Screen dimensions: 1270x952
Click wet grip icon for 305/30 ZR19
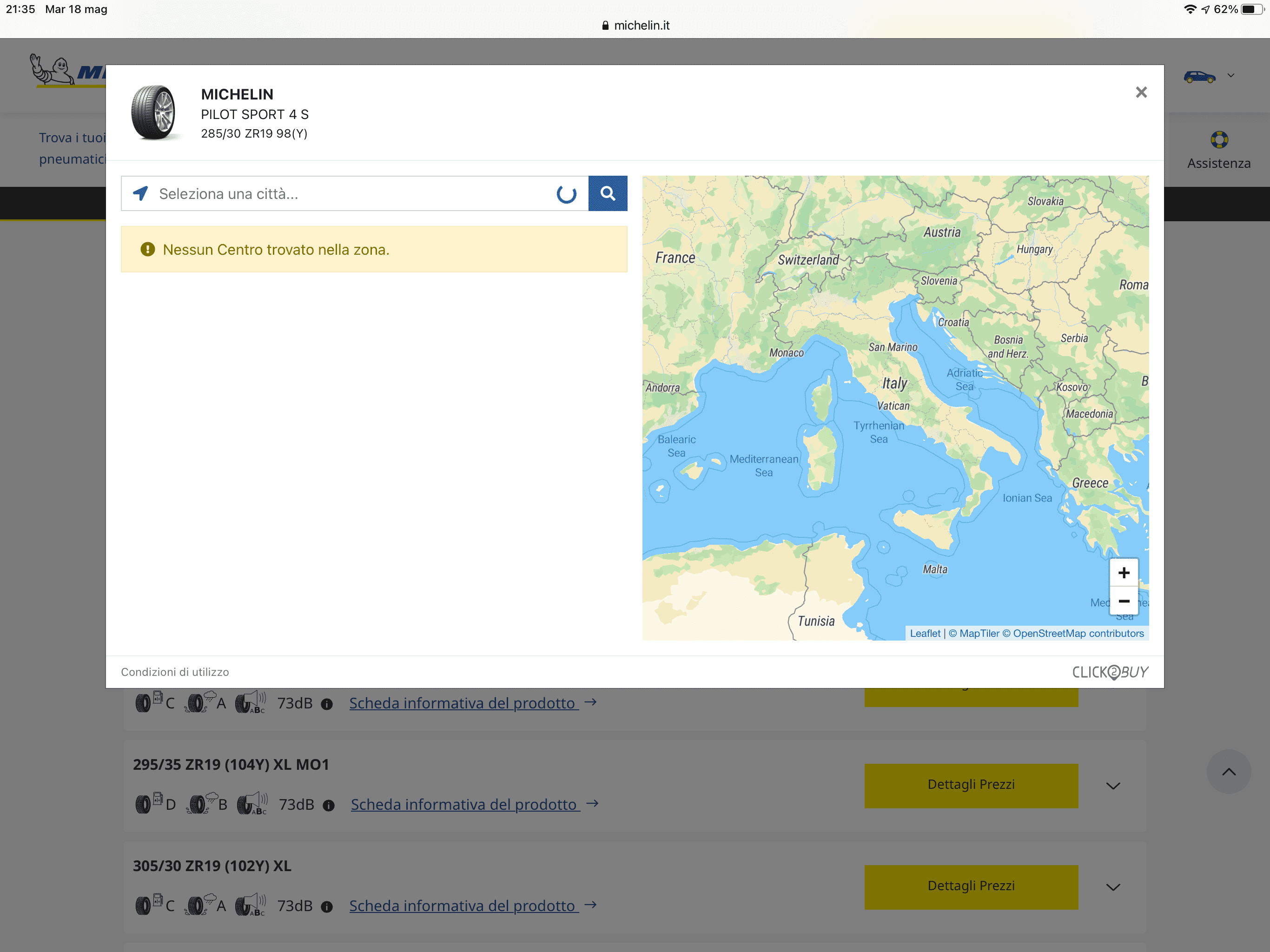click(x=200, y=904)
